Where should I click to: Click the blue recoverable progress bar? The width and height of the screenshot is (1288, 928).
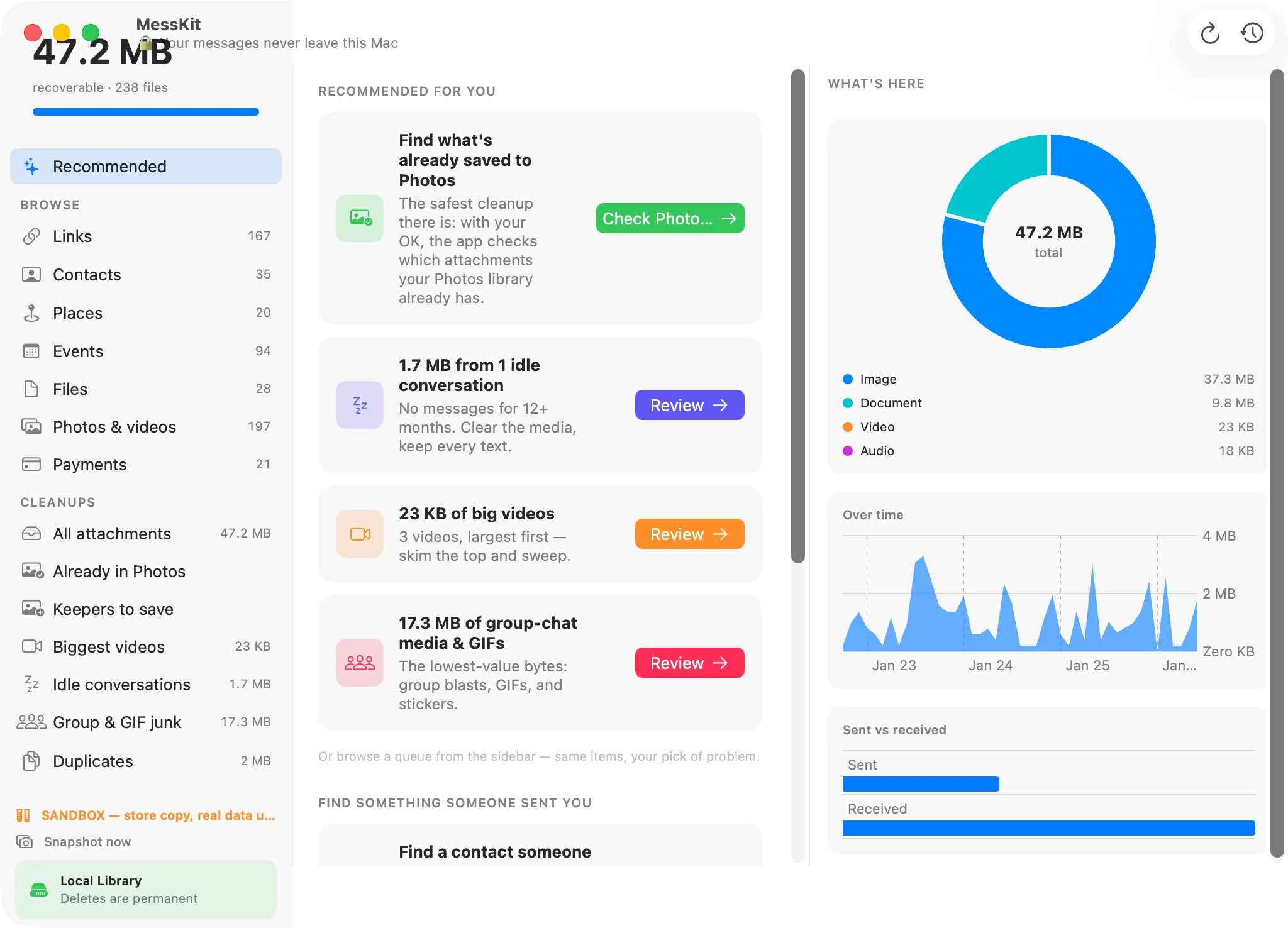(x=146, y=112)
